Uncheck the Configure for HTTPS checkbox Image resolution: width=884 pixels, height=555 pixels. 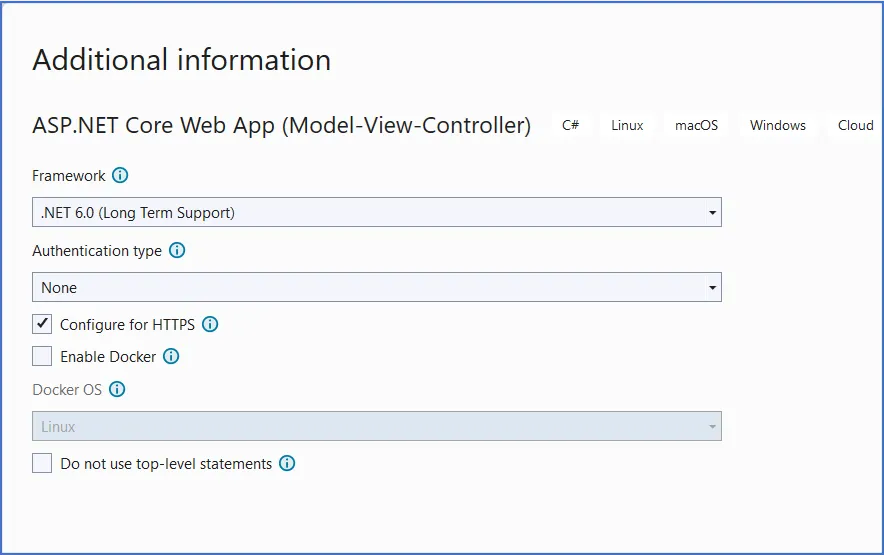[42, 324]
